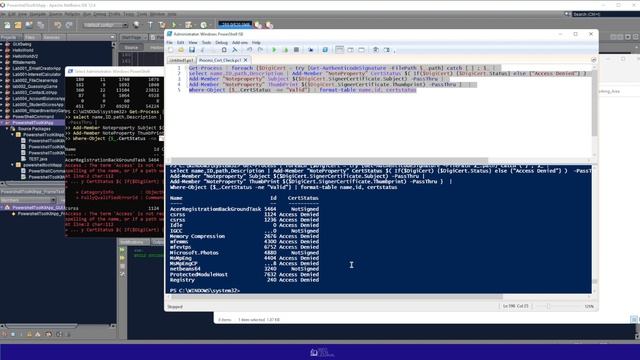
Task: Click ISE script pane horizontal scrollbar
Action: [329, 160]
